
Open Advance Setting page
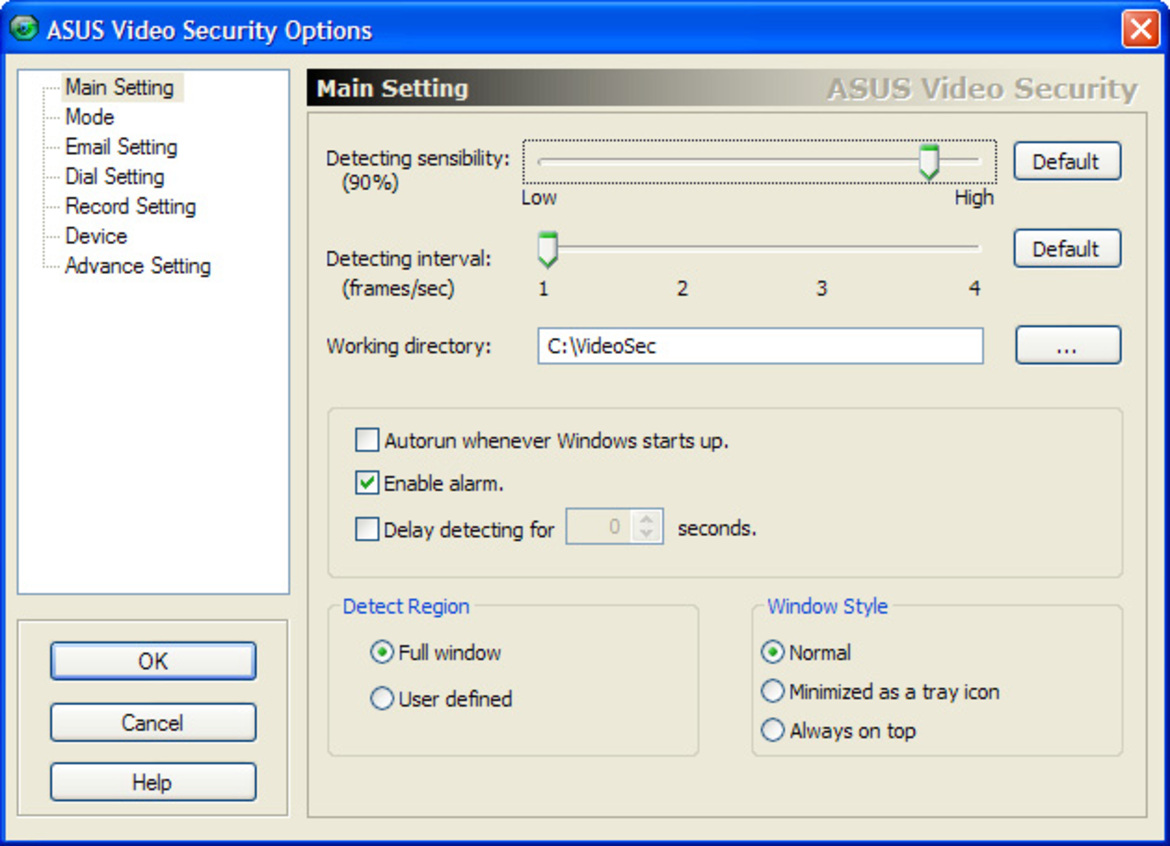click(x=138, y=266)
